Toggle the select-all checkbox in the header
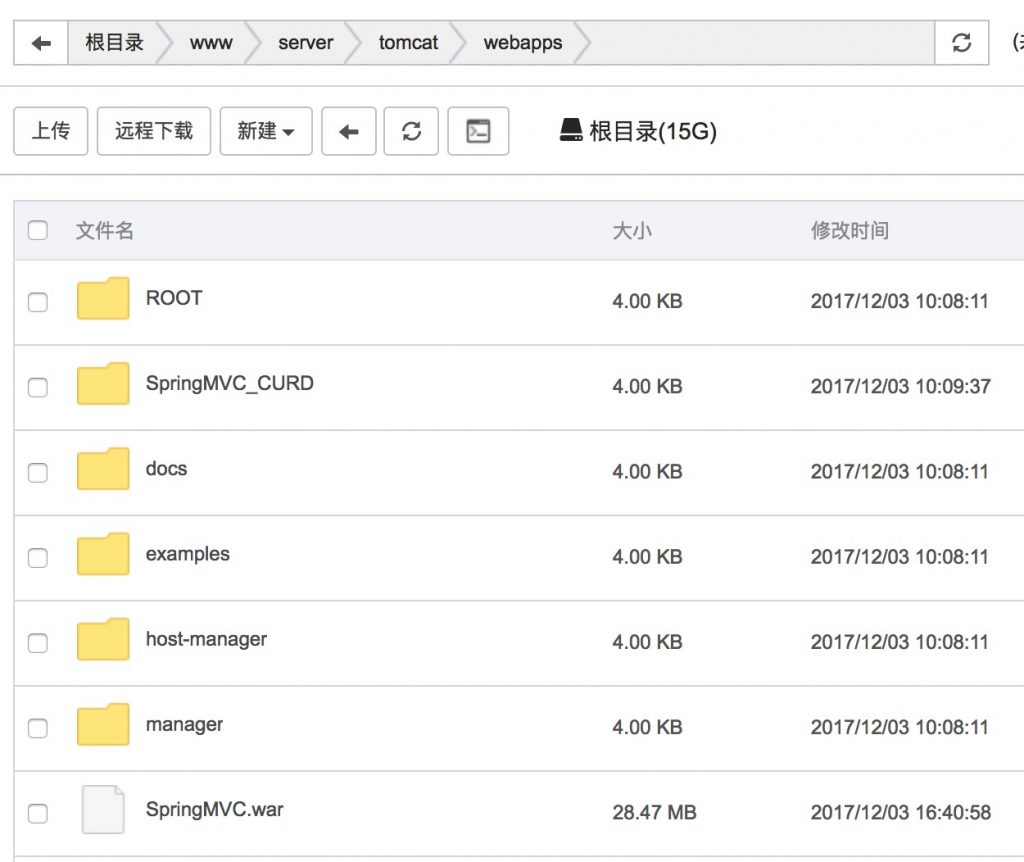 (38, 231)
